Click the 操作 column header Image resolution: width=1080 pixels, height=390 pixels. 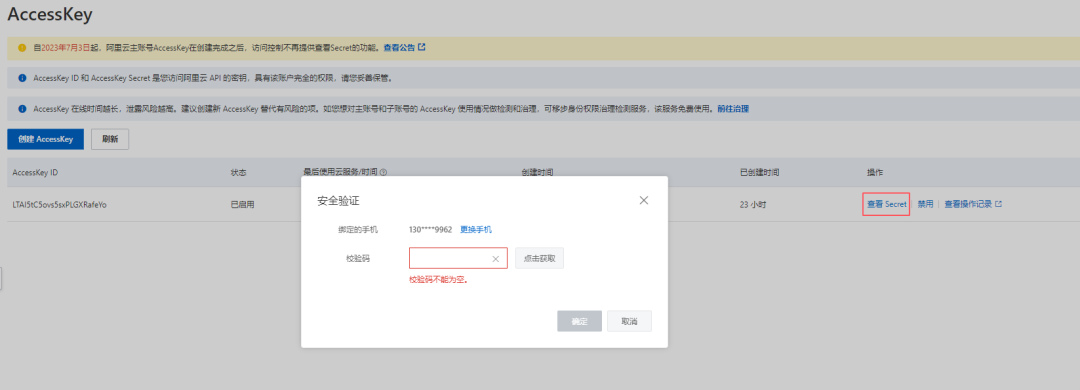click(x=875, y=172)
